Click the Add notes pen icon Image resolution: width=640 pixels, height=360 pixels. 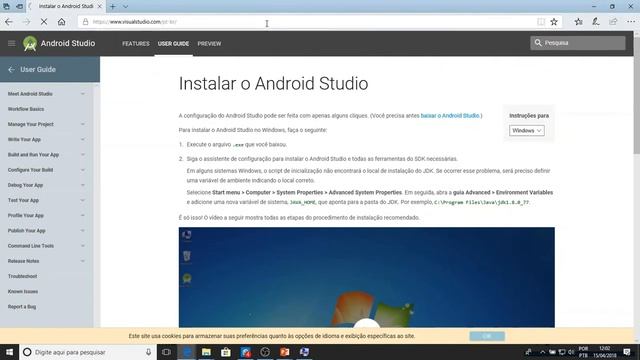(x=596, y=22)
